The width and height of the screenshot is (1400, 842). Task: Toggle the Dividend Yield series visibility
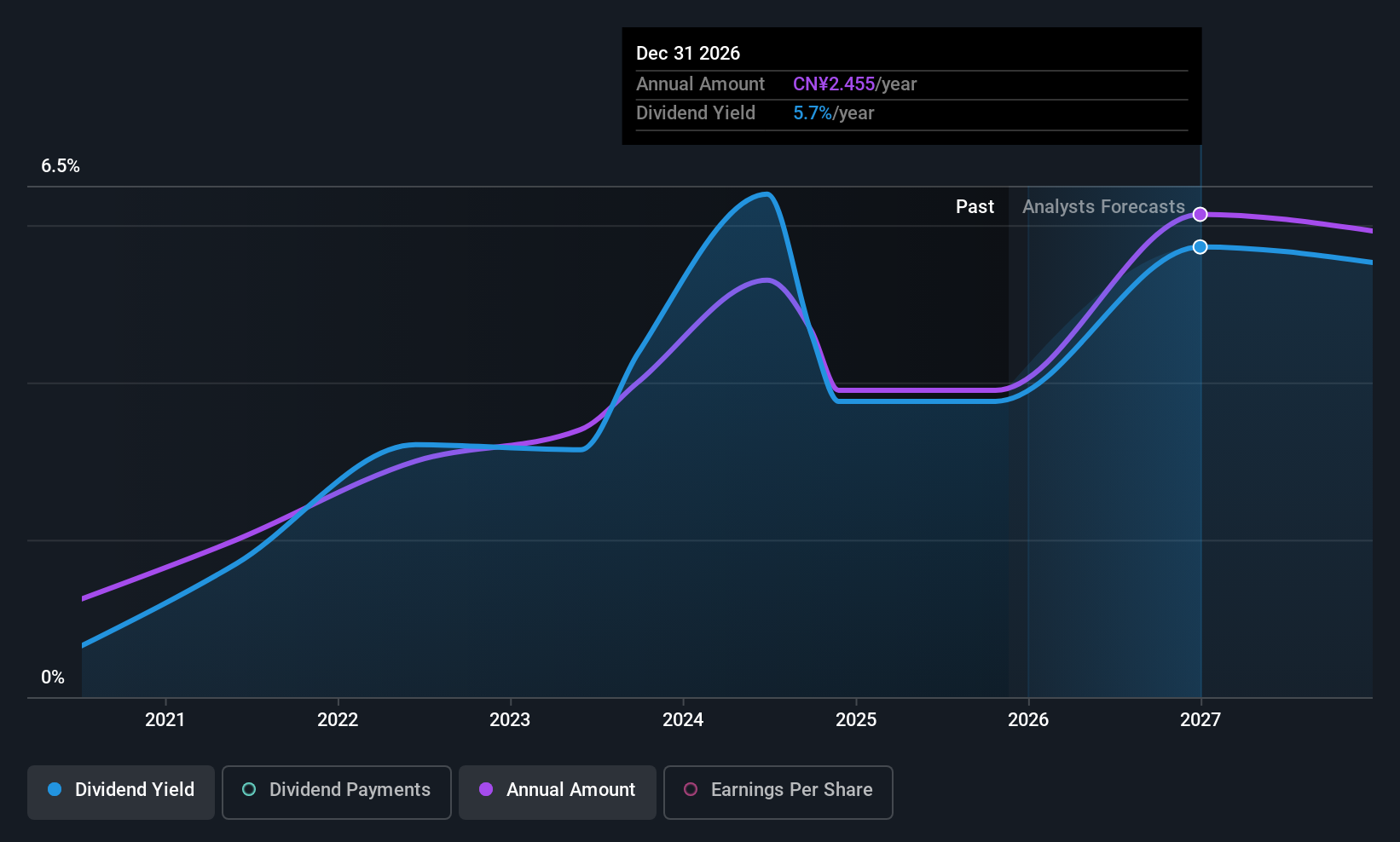(x=120, y=791)
